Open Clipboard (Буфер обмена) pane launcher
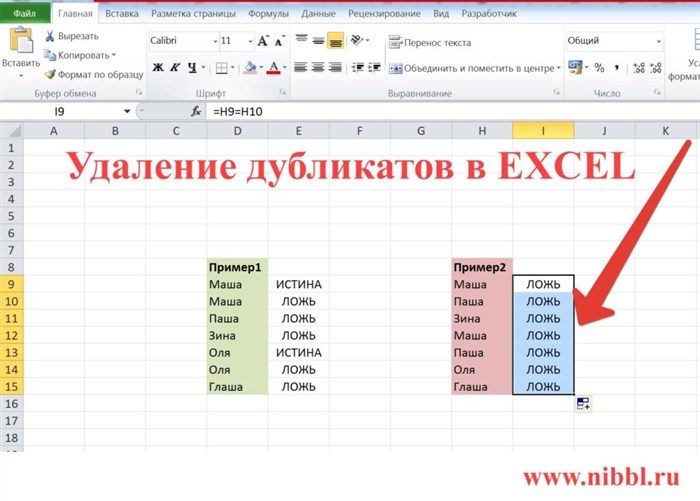This screenshot has height=501, width=700. tap(139, 92)
